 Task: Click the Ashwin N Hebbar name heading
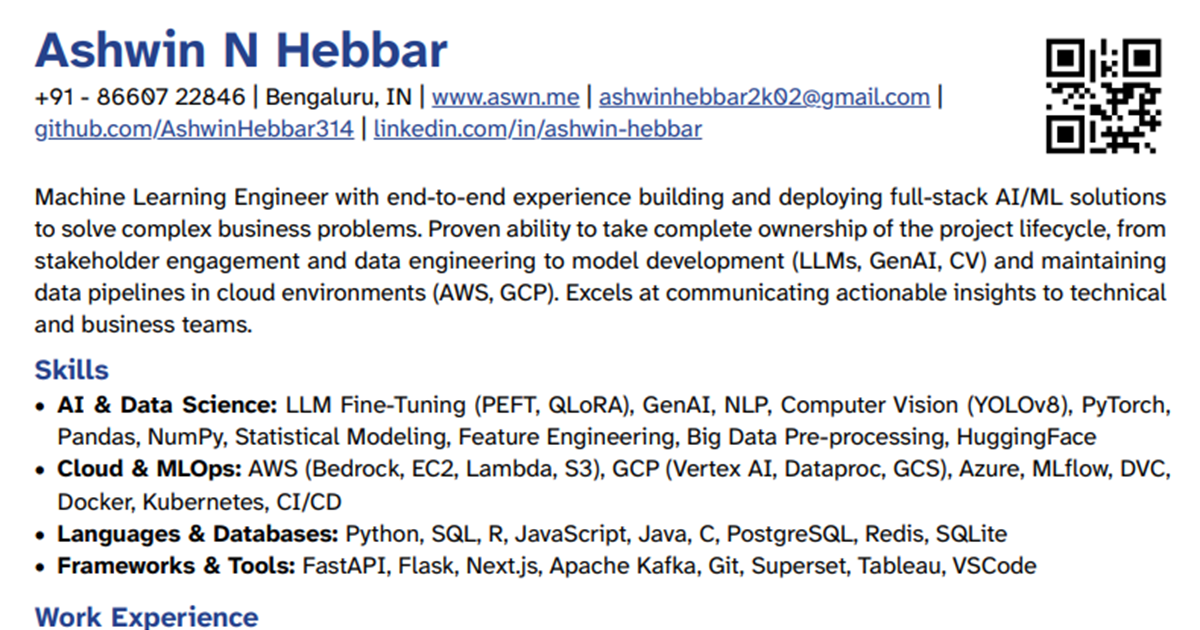pyautogui.click(x=241, y=49)
